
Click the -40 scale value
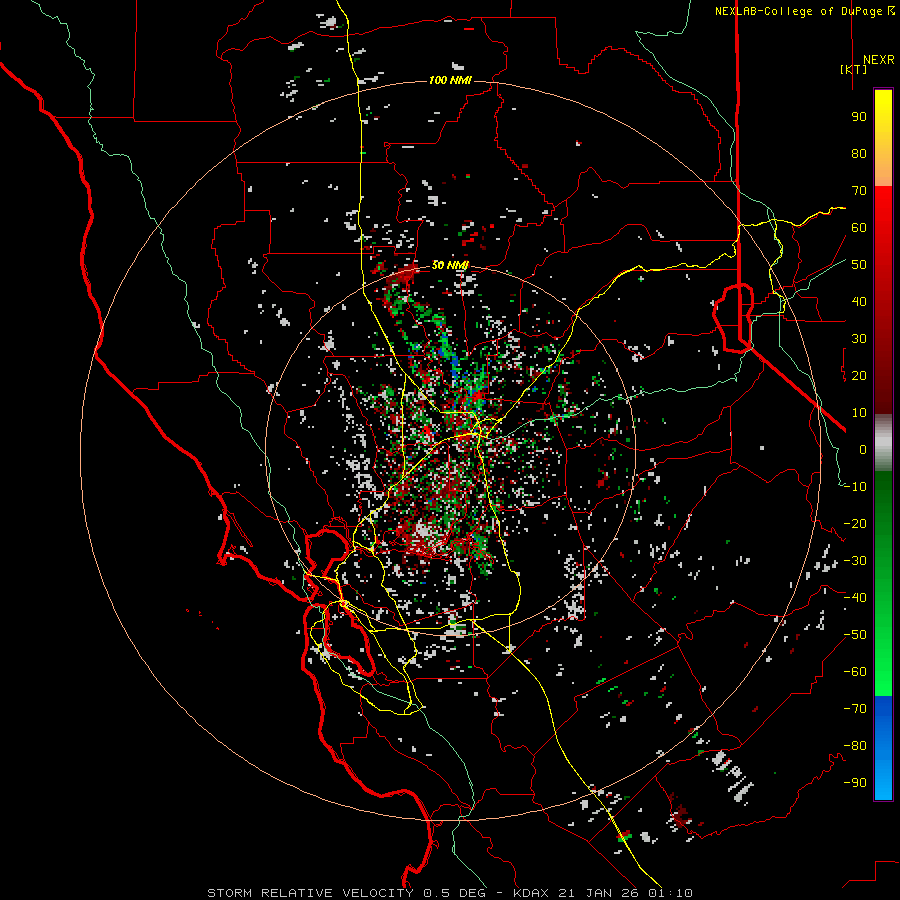coord(855,598)
